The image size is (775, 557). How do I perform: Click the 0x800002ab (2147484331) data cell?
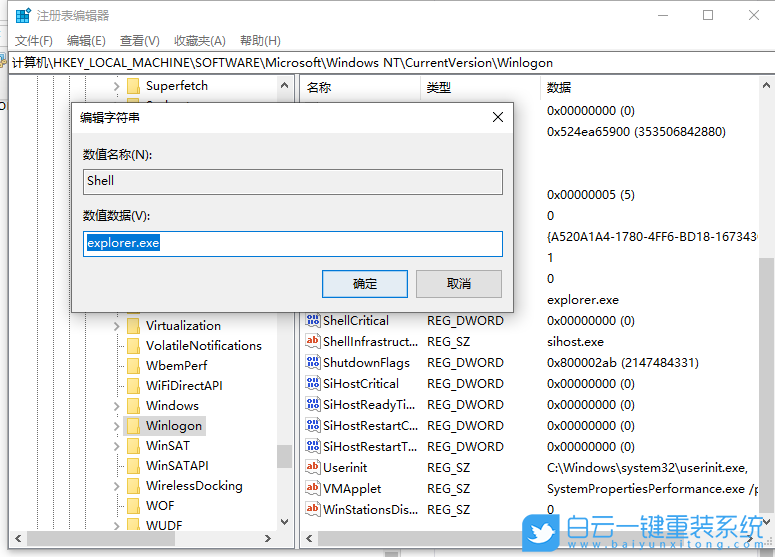(623, 363)
